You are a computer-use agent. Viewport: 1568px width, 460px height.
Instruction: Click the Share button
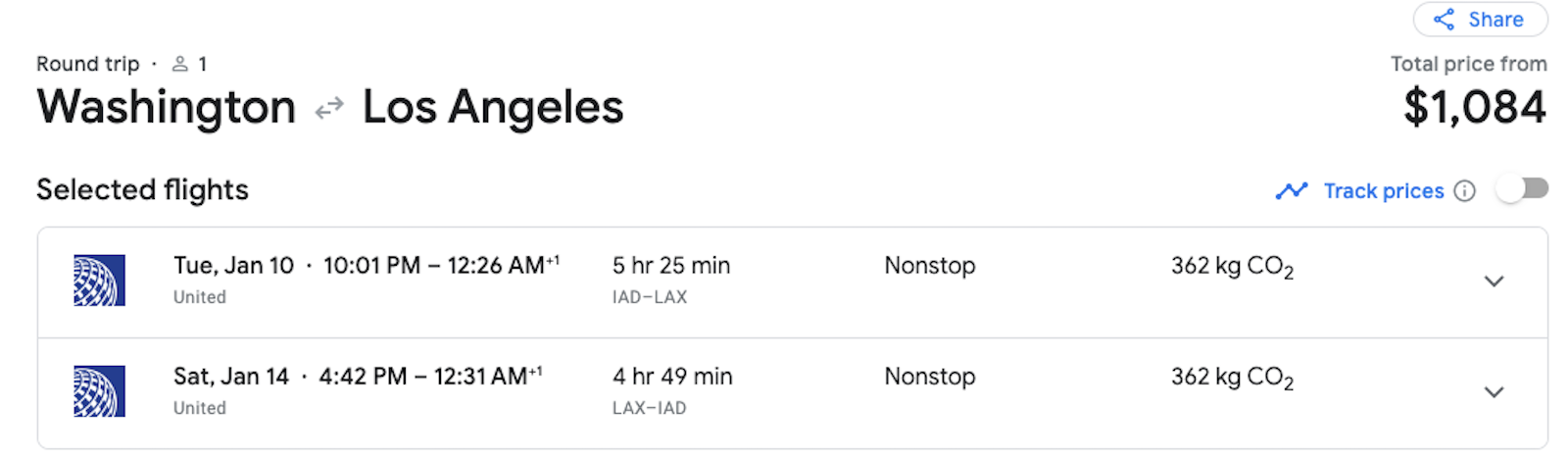pos(1479,20)
